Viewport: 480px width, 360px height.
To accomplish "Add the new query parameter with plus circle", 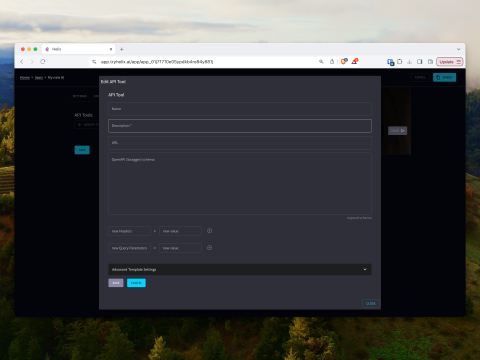I will [x=209, y=248].
